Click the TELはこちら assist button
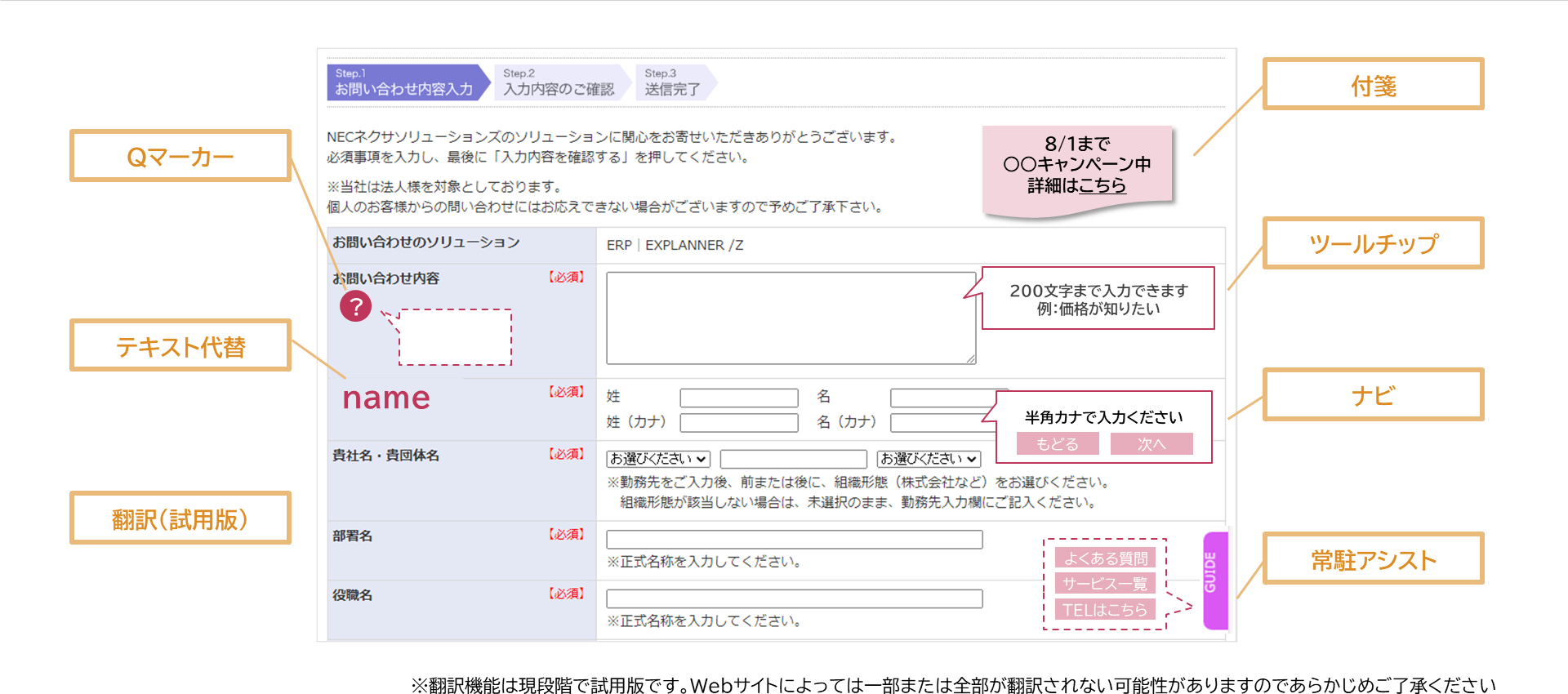The height and width of the screenshot is (694, 1568). [x=1105, y=610]
